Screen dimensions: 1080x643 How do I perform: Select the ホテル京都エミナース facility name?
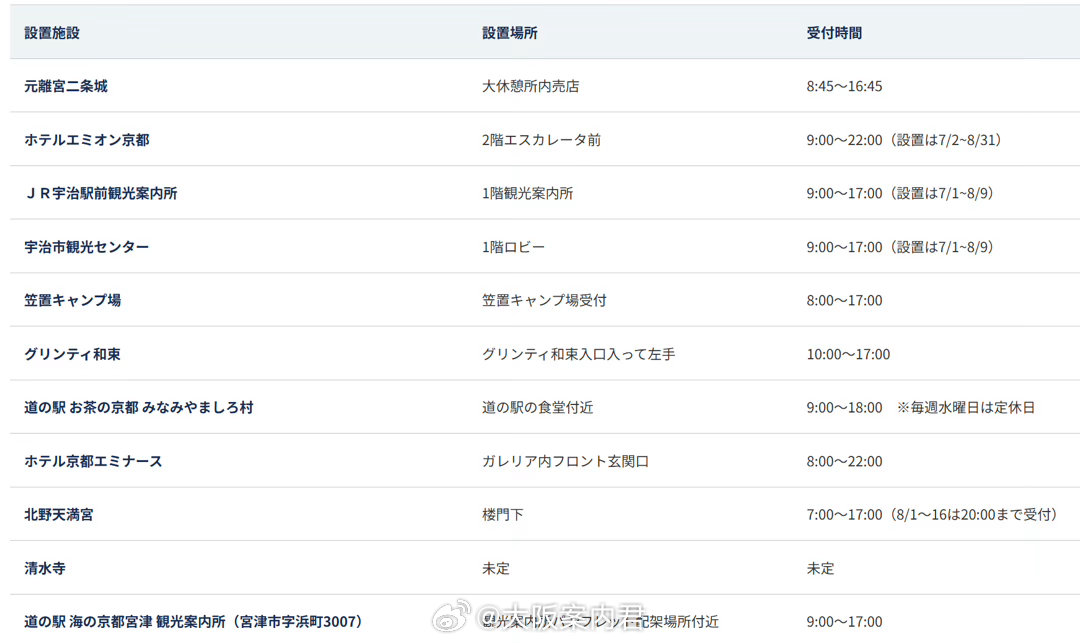pos(93,461)
